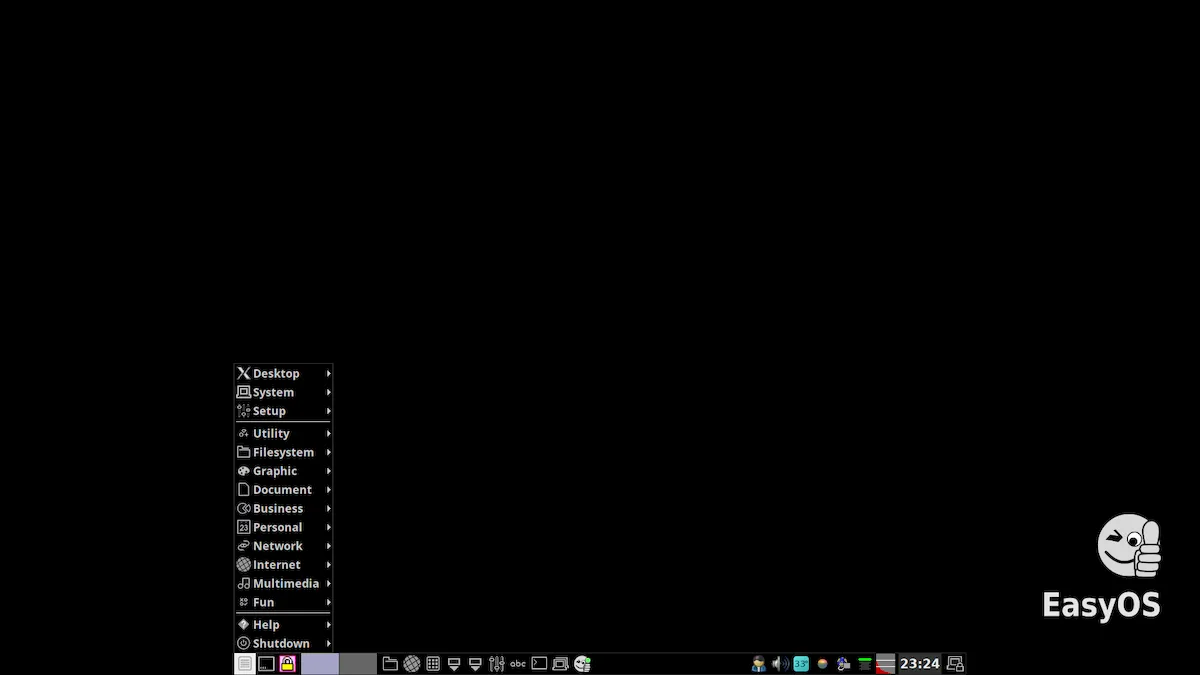This screenshot has width=1200, height=675.
Task: Expand the Help submenu arrow
Action: 328,624
